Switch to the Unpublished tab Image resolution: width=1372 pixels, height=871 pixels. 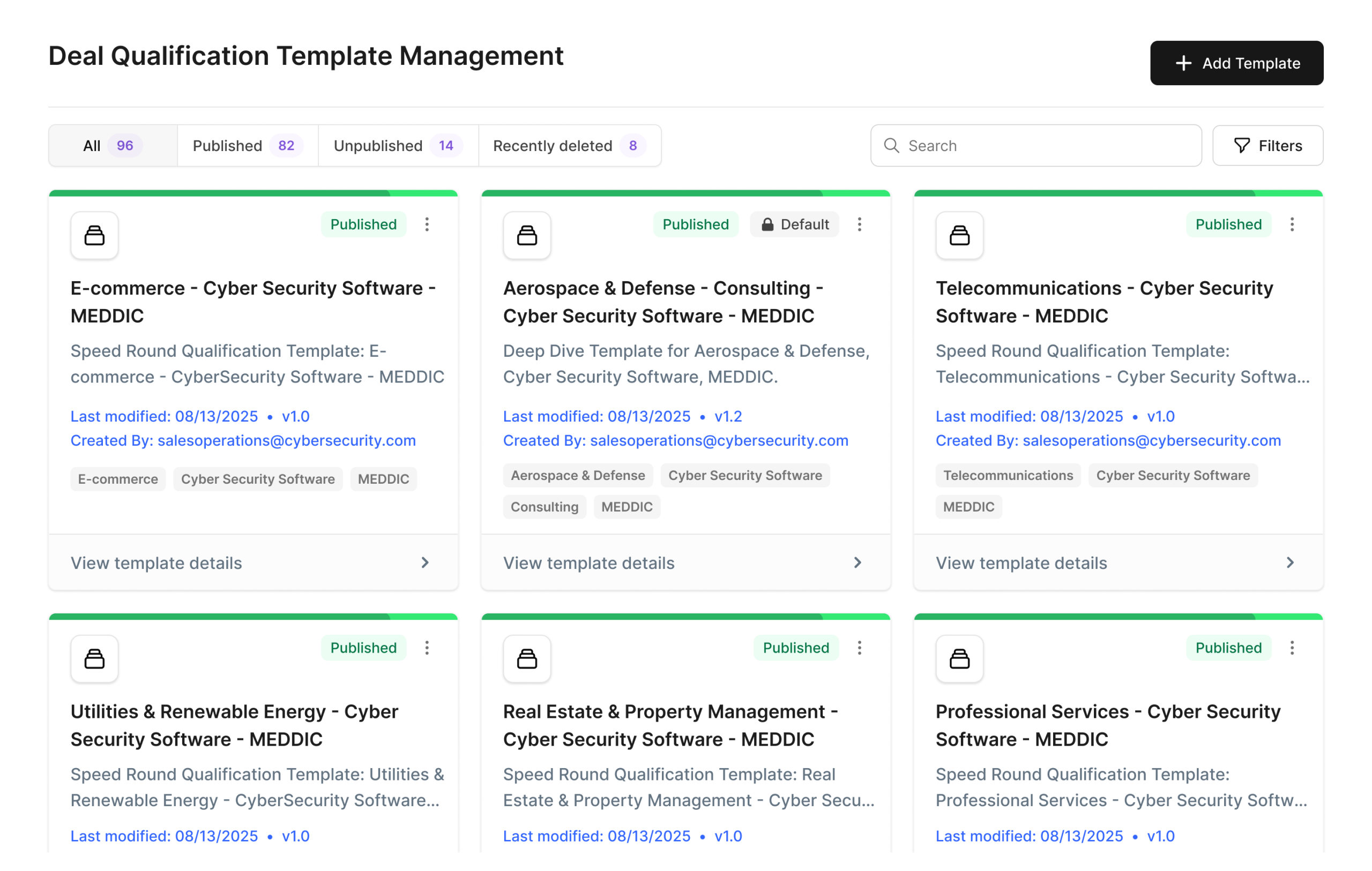(398, 146)
